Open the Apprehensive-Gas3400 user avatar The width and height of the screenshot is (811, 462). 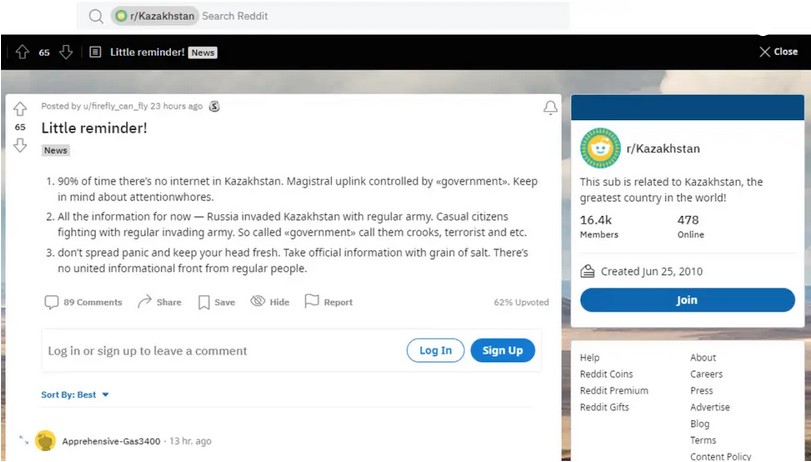click(45, 441)
